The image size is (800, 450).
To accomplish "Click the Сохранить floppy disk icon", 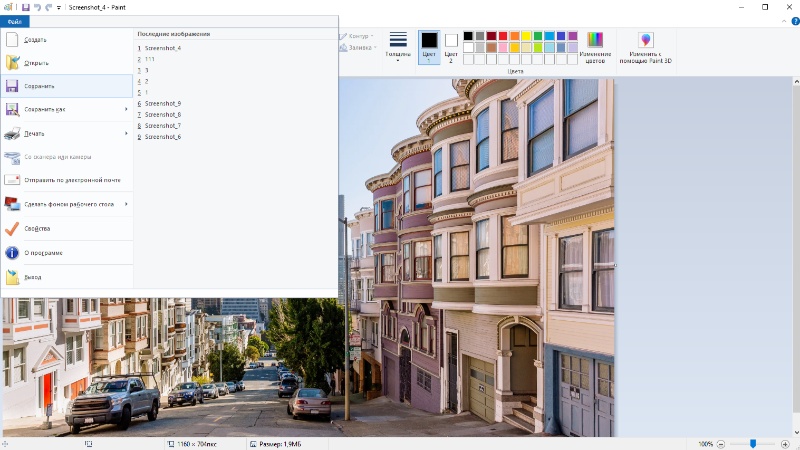I will 12,86.
